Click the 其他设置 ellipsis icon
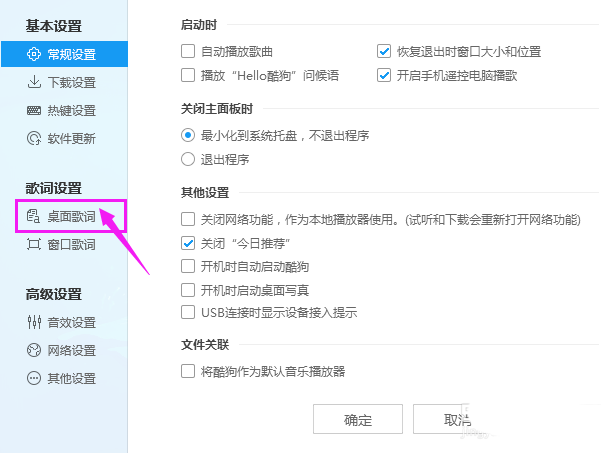The width and height of the screenshot is (601, 453). [x=33, y=378]
